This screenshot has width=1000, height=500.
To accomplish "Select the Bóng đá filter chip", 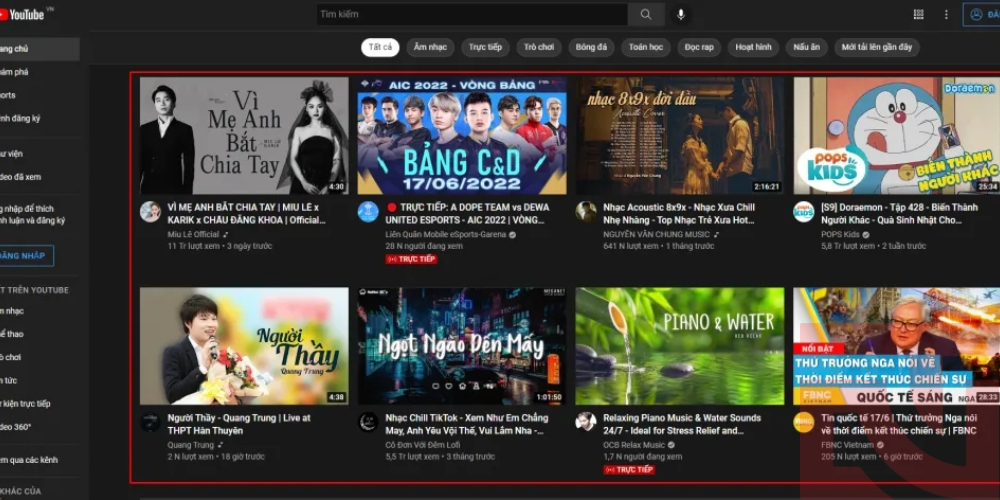I will pyautogui.click(x=591, y=47).
